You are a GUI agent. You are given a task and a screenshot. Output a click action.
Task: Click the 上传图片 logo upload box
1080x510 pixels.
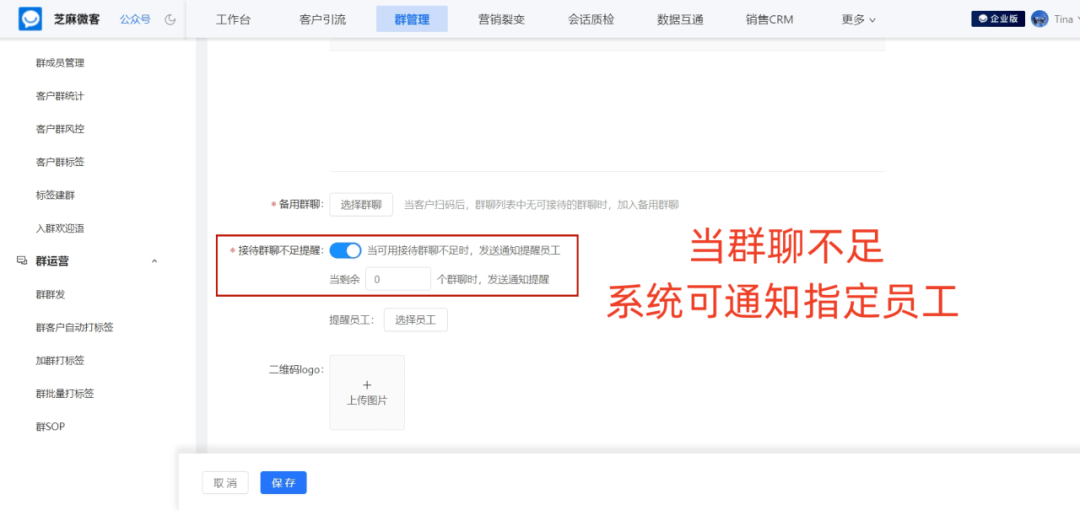[367, 393]
